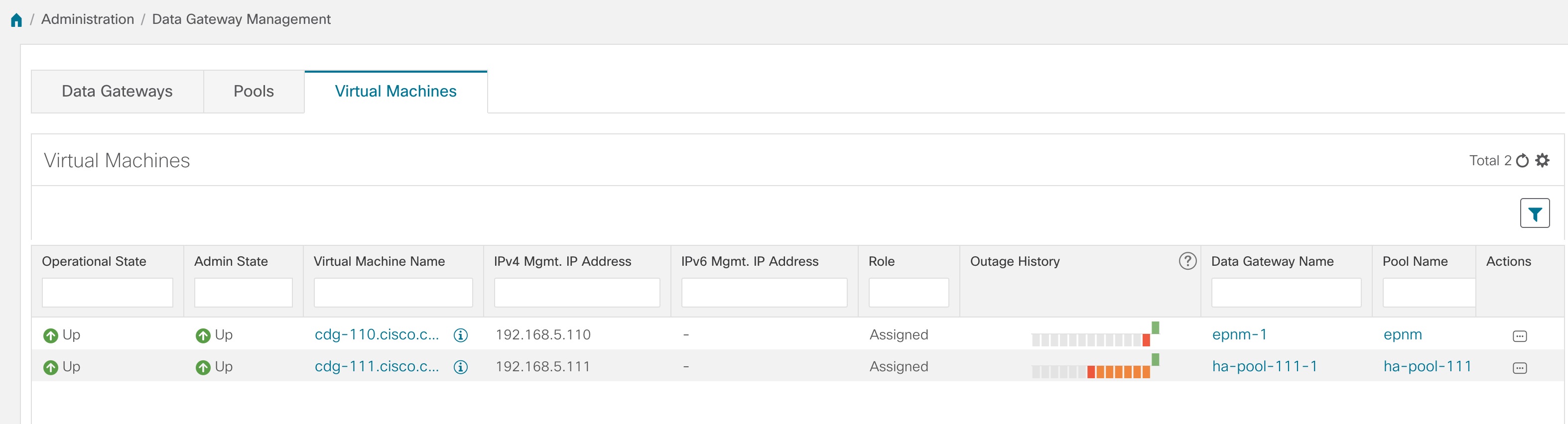Open the cdg-110.cisco.c... VM link
The width and height of the screenshot is (1568, 424).
coord(376,334)
